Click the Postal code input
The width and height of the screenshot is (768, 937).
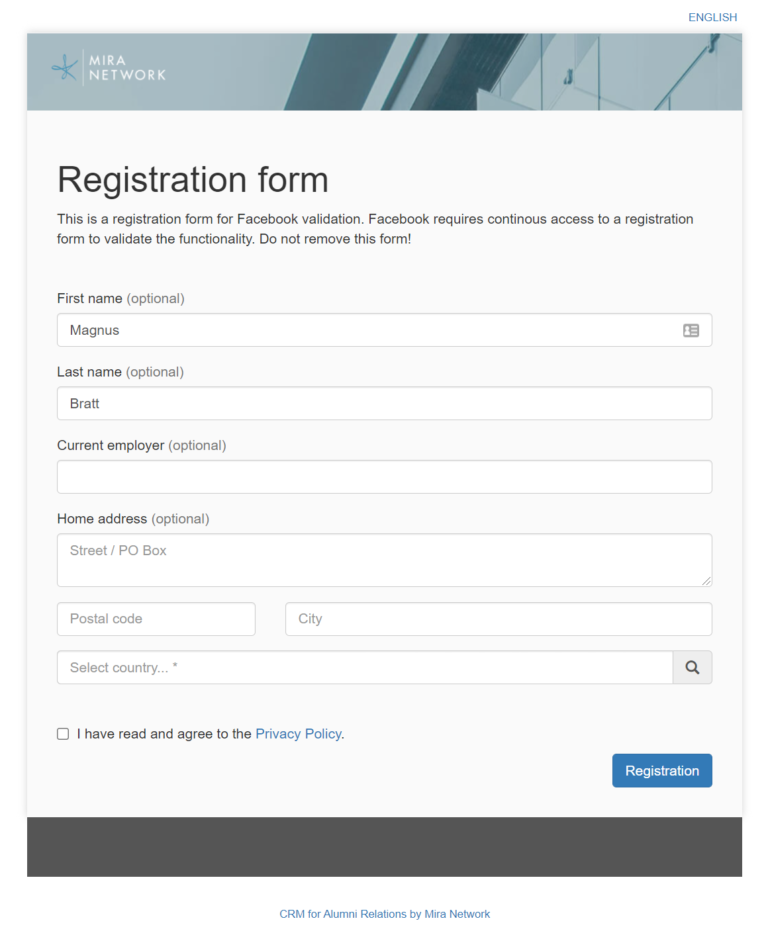(x=156, y=619)
